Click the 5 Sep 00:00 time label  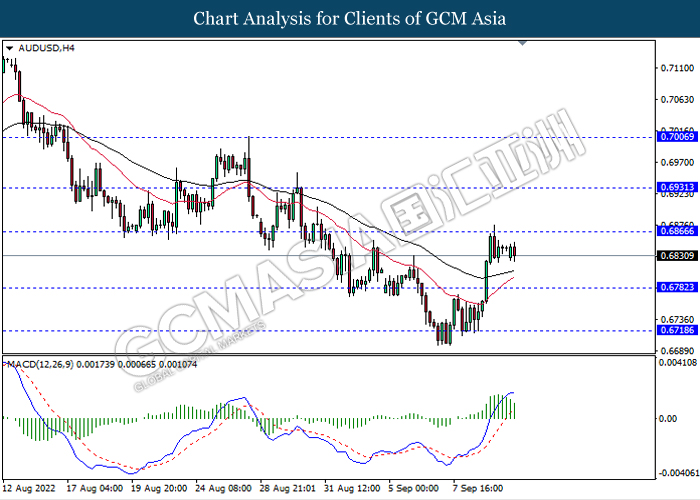[413, 488]
